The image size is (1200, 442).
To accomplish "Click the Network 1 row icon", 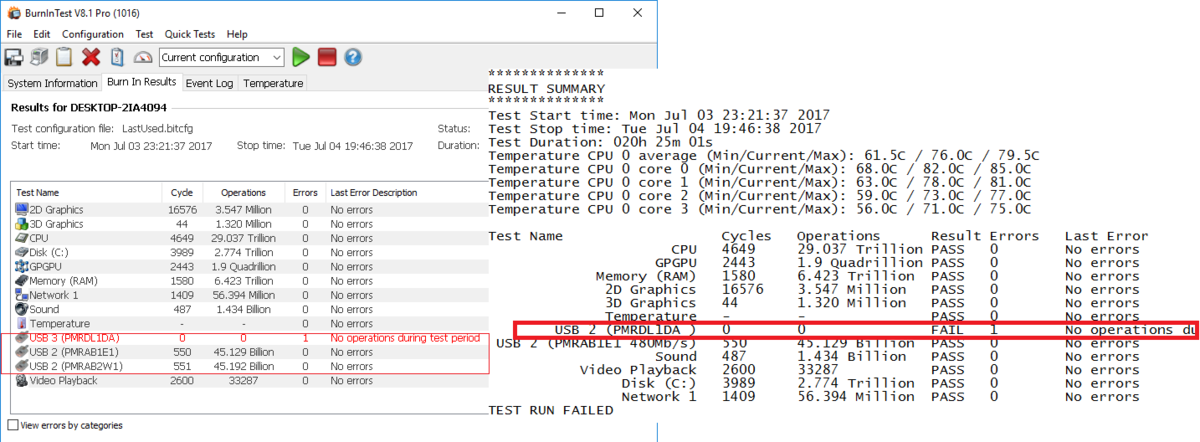I will 21,295.
